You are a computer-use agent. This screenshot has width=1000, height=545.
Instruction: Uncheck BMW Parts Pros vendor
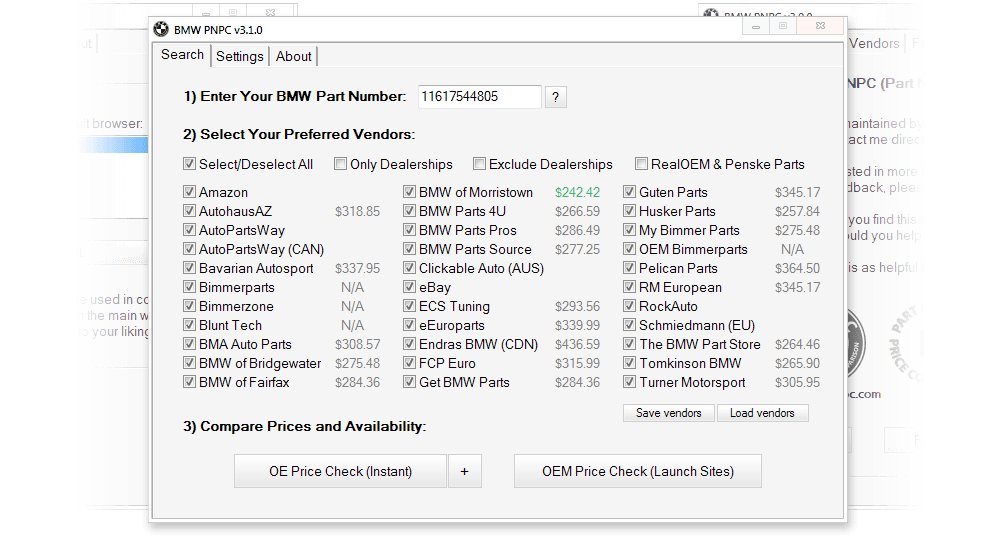click(409, 229)
